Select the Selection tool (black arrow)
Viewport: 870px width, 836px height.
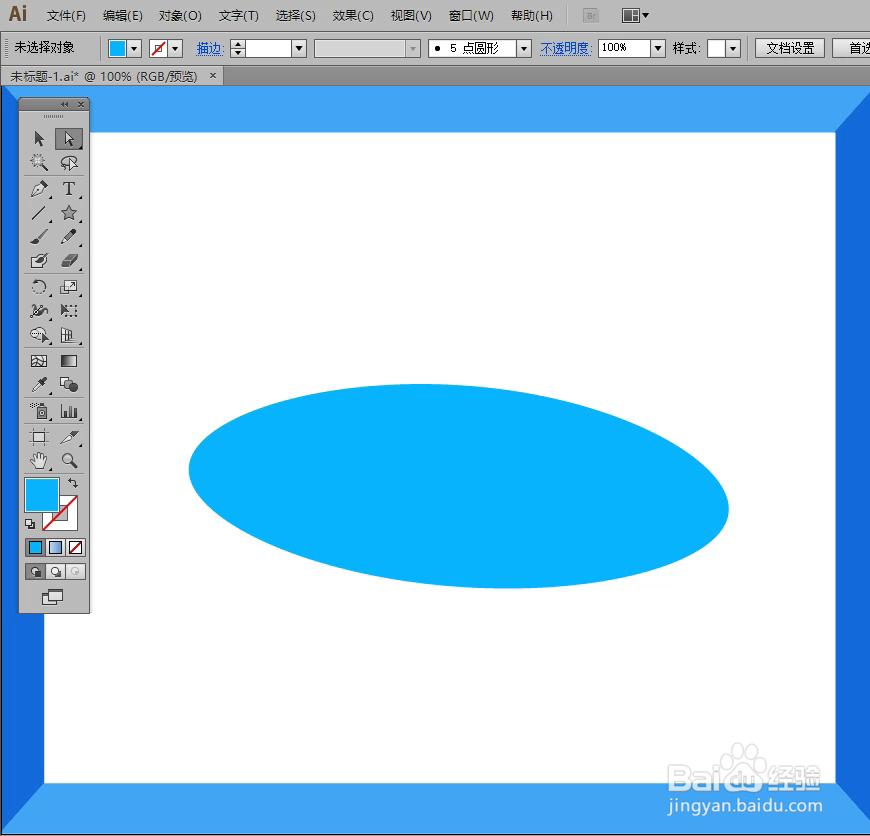[39, 138]
